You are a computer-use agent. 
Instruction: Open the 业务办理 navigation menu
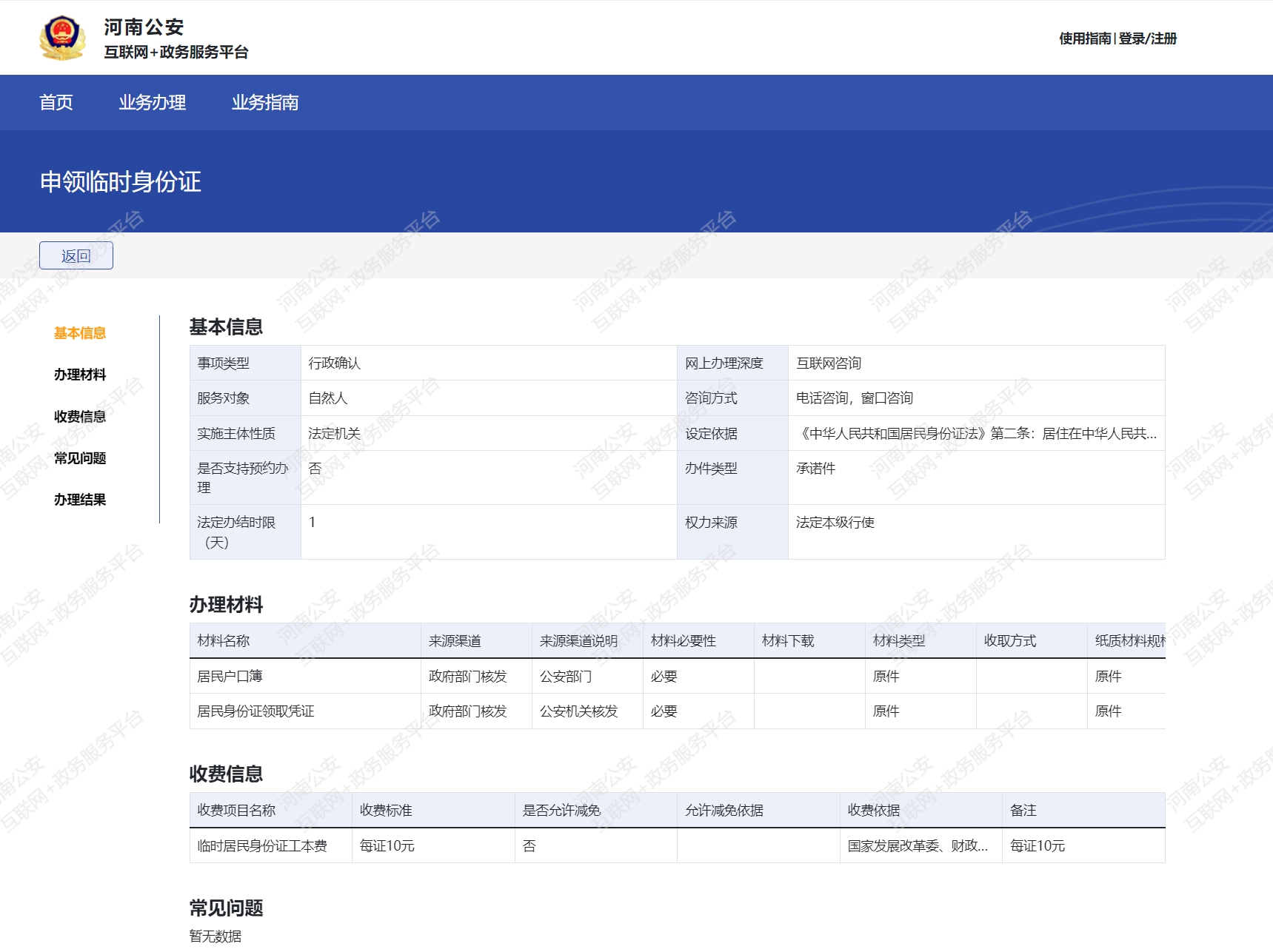tap(153, 102)
